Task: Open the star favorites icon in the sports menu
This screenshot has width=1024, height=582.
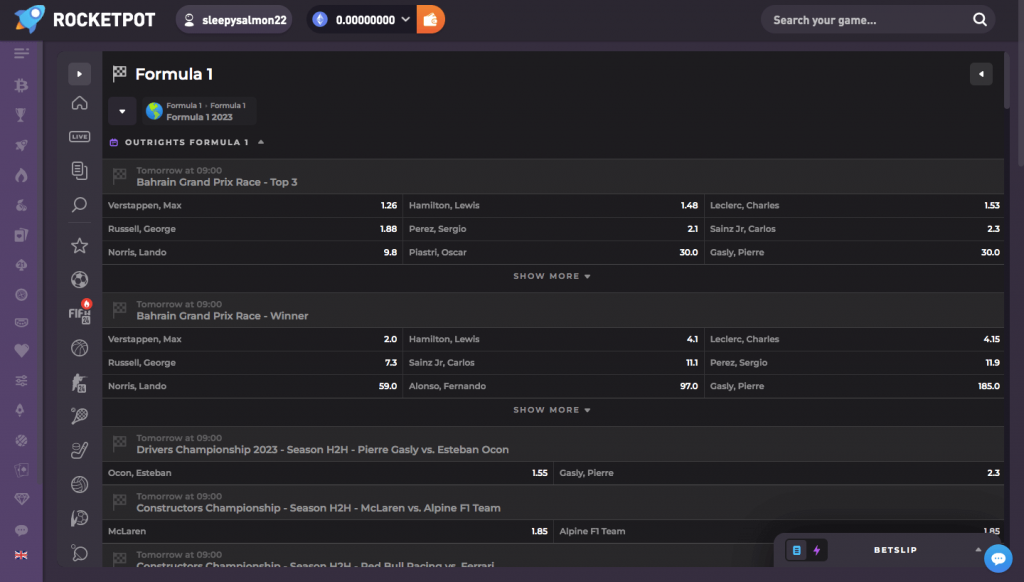Action: point(80,246)
